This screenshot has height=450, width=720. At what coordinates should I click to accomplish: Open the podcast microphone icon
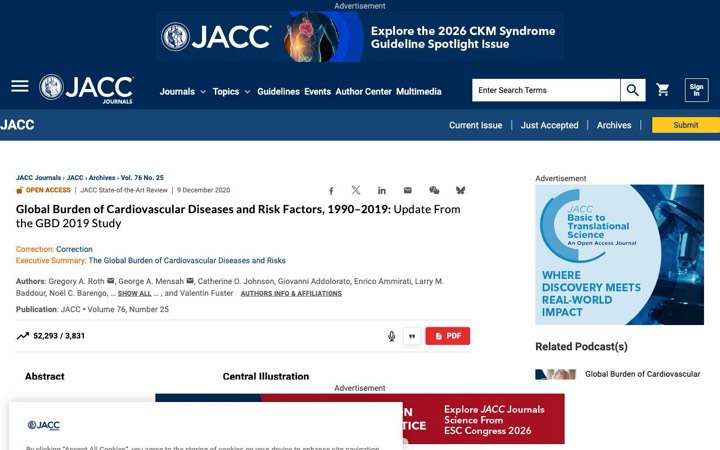(x=391, y=337)
